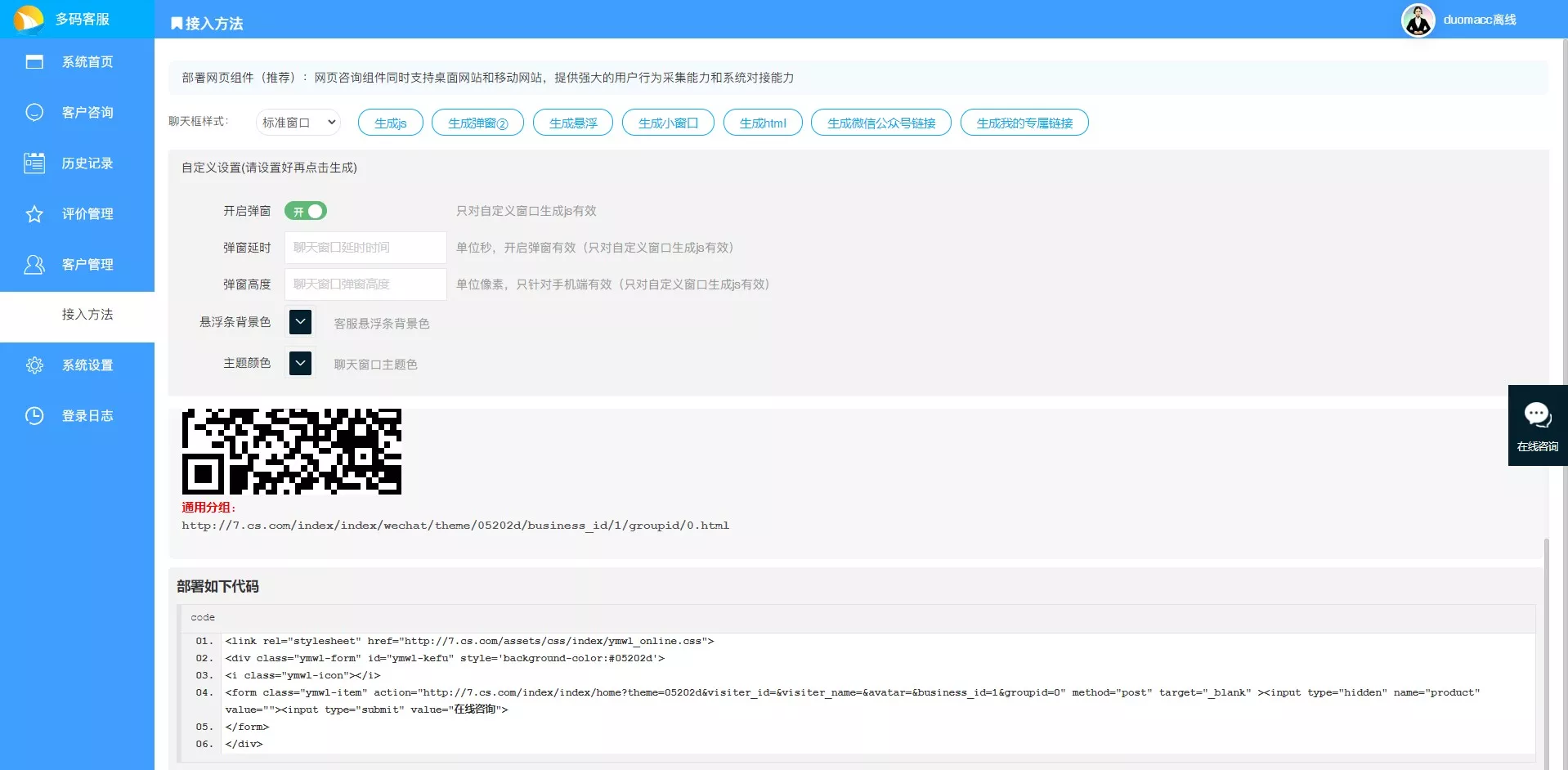This screenshot has height=770, width=1568.
Task: Select the 客户管理 user icon
Action: click(x=34, y=265)
